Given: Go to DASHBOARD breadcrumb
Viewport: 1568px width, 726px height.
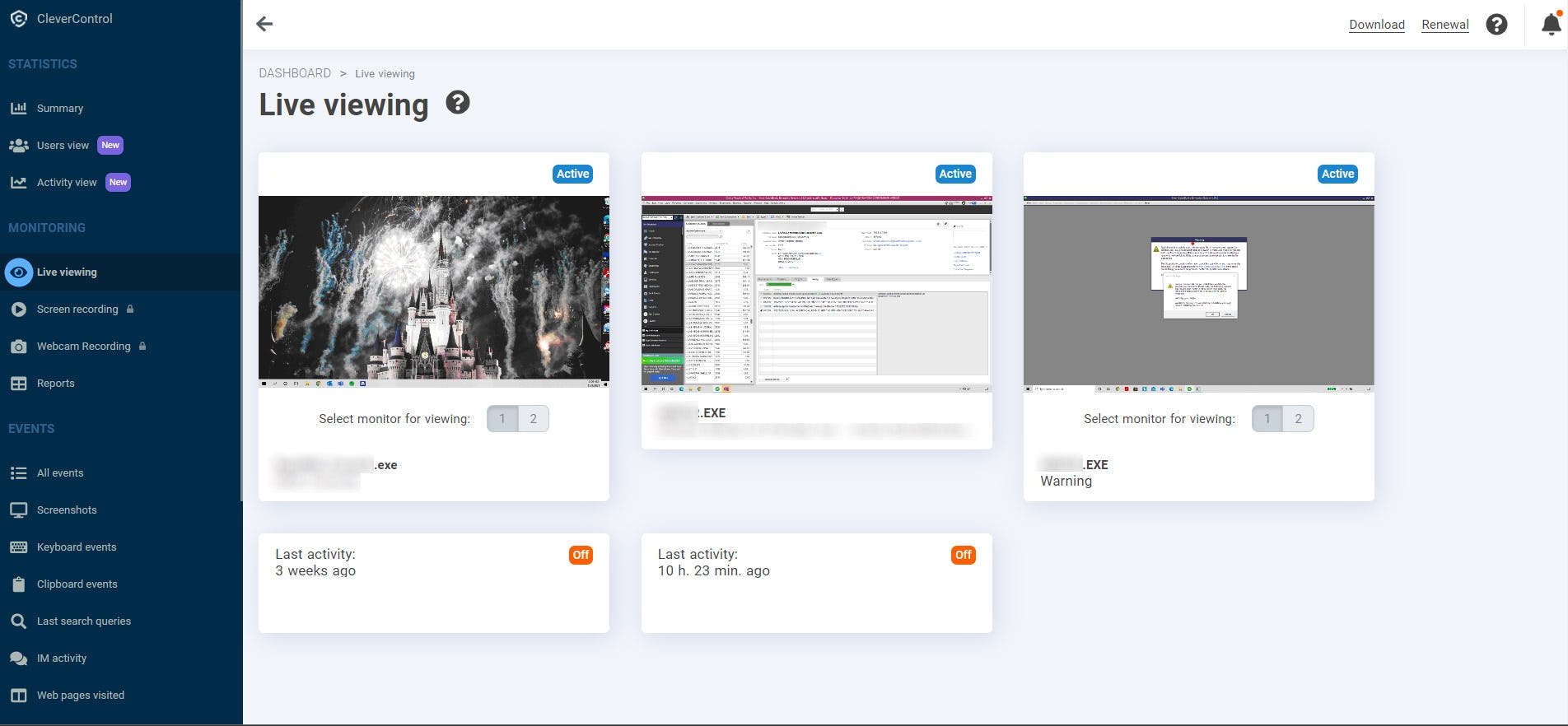Looking at the screenshot, I should click(295, 73).
